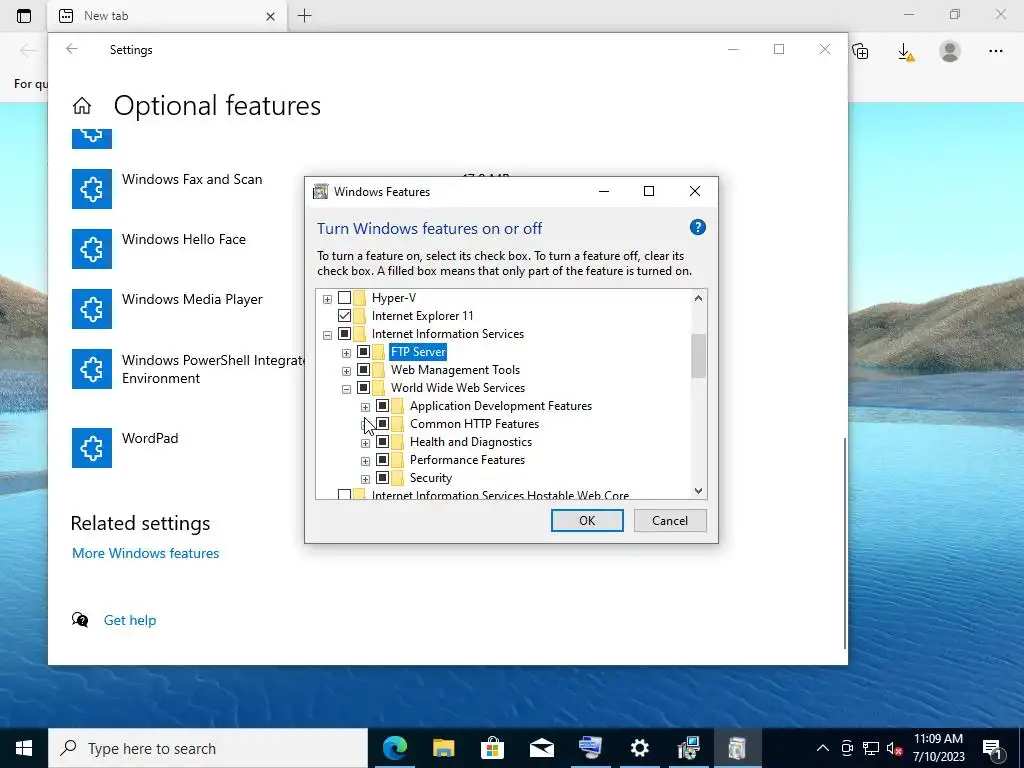
Task: Select the New tab in Edge
Action: [167, 16]
